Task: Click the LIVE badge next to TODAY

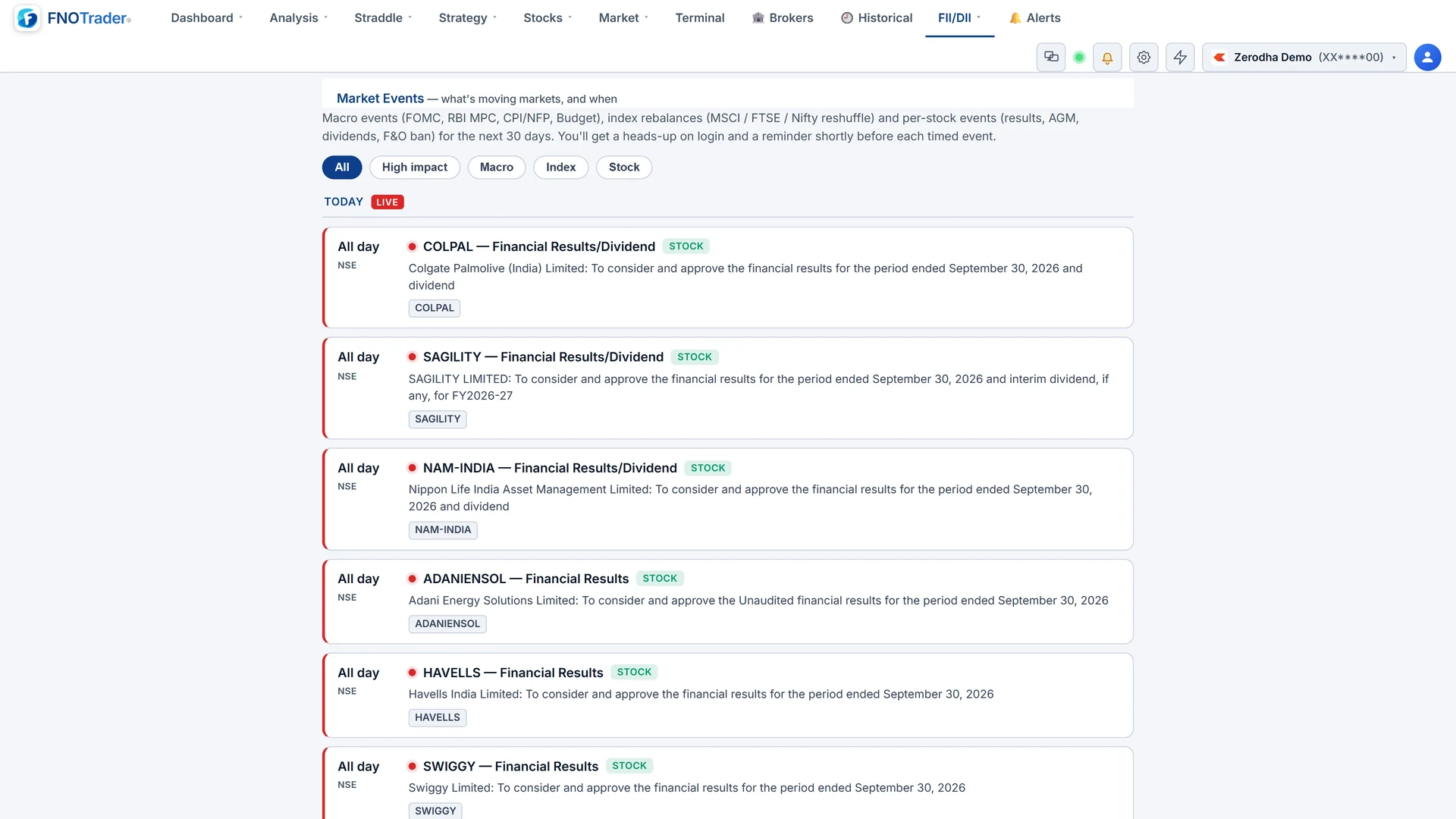Action: coord(388,202)
